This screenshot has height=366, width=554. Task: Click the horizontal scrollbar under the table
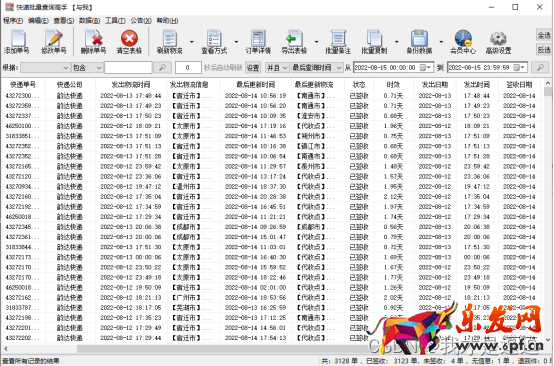274,349
